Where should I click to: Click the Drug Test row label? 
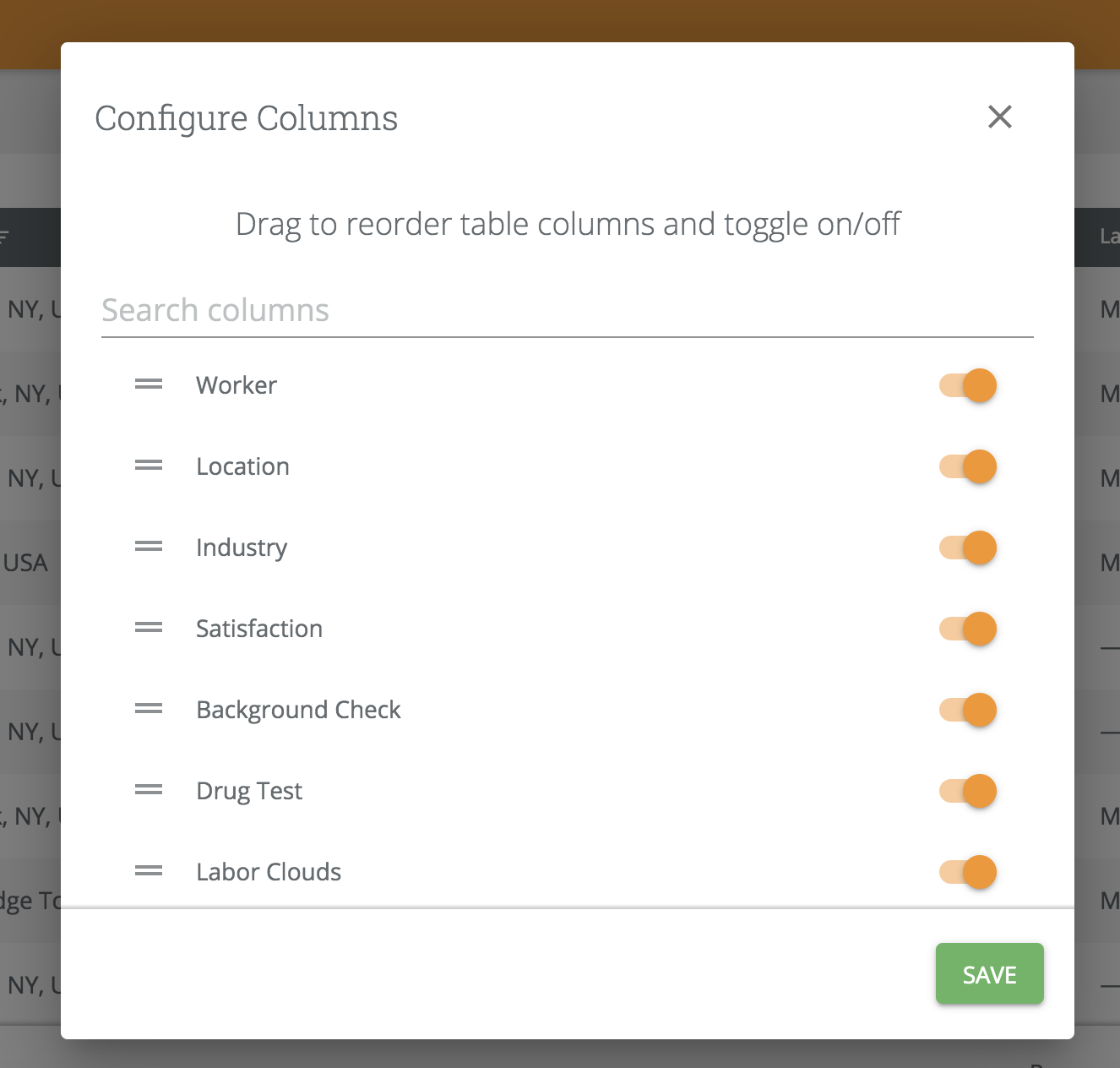click(249, 791)
